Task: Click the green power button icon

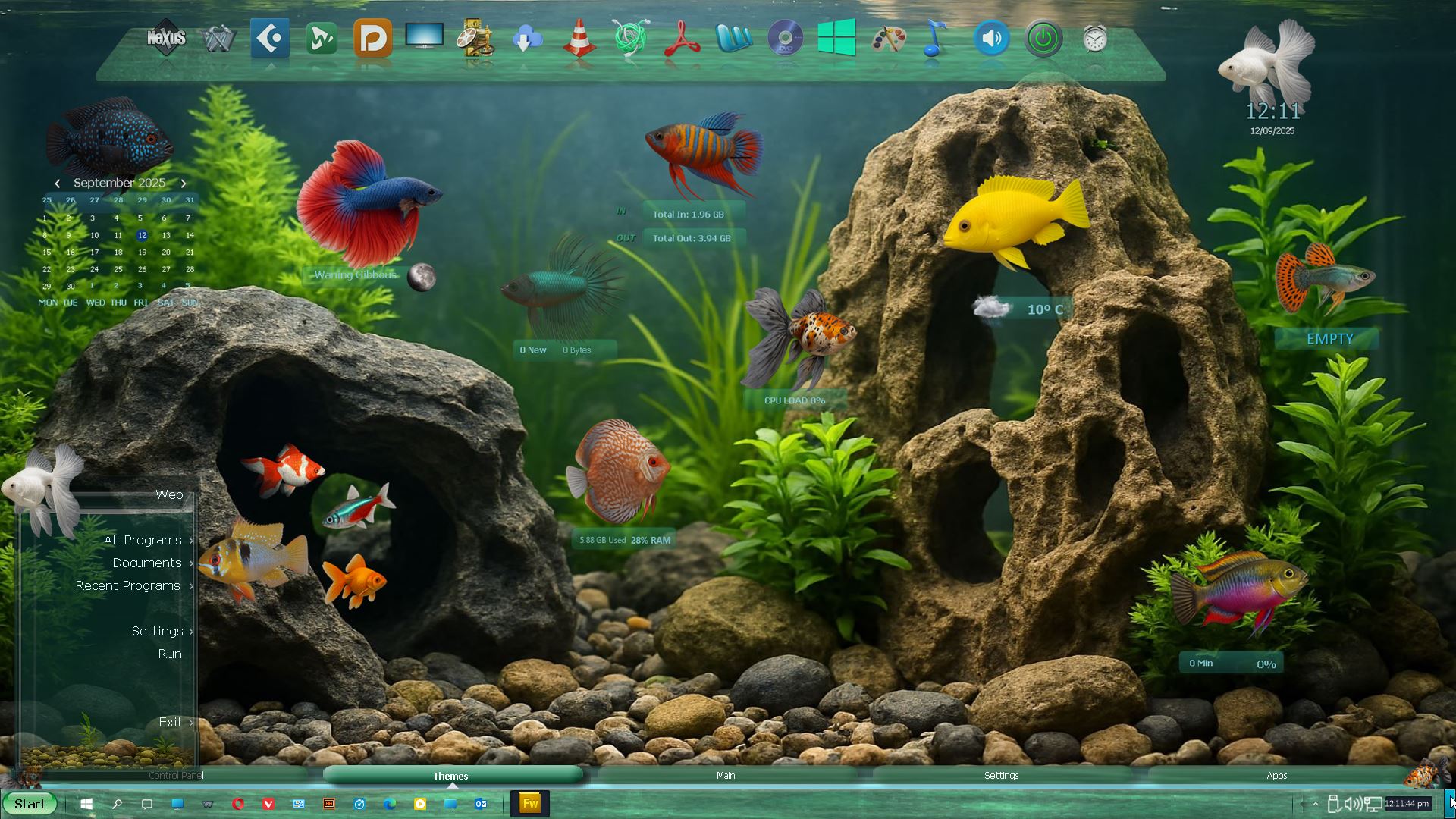Action: tap(1043, 39)
